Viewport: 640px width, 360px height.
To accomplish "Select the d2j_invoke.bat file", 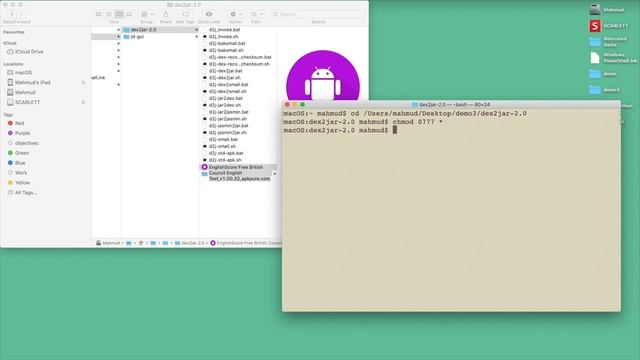I will 224,30.
